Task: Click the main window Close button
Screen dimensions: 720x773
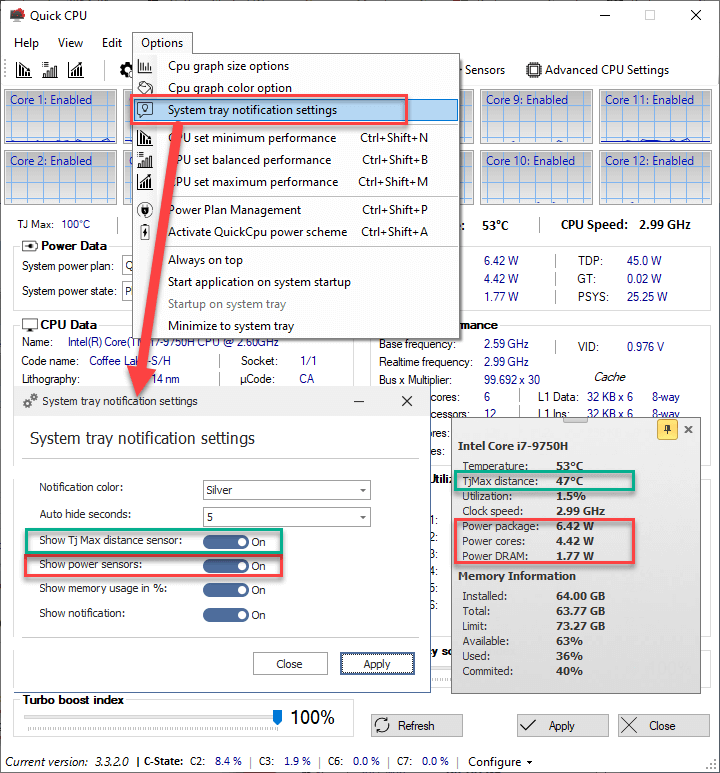Action: [664, 725]
